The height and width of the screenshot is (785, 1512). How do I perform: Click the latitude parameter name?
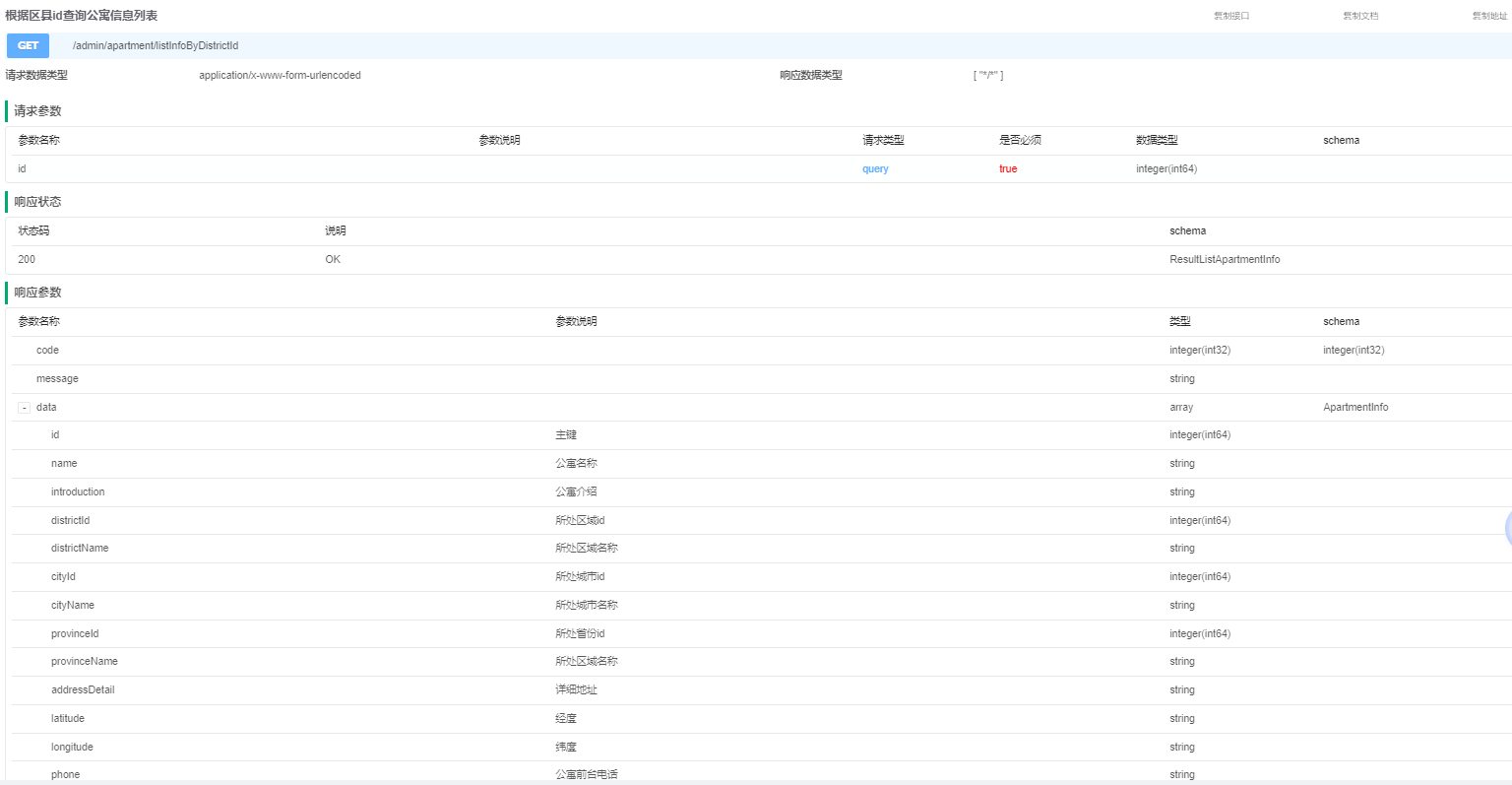click(x=68, y=719)
